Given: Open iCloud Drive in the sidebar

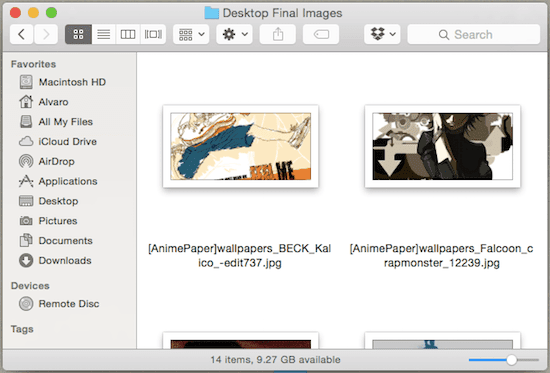Looking at the screenshot, I should click(58, 141).
